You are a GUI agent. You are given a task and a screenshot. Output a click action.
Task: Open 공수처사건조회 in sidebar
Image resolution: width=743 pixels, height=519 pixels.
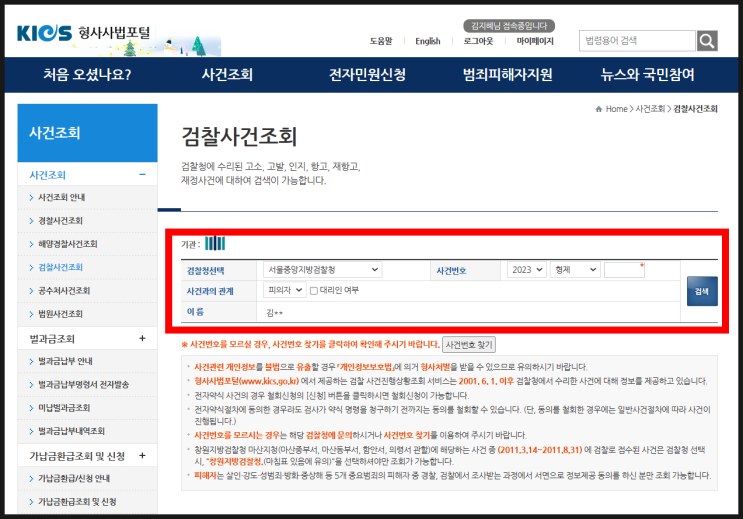(x=64, y=291)
